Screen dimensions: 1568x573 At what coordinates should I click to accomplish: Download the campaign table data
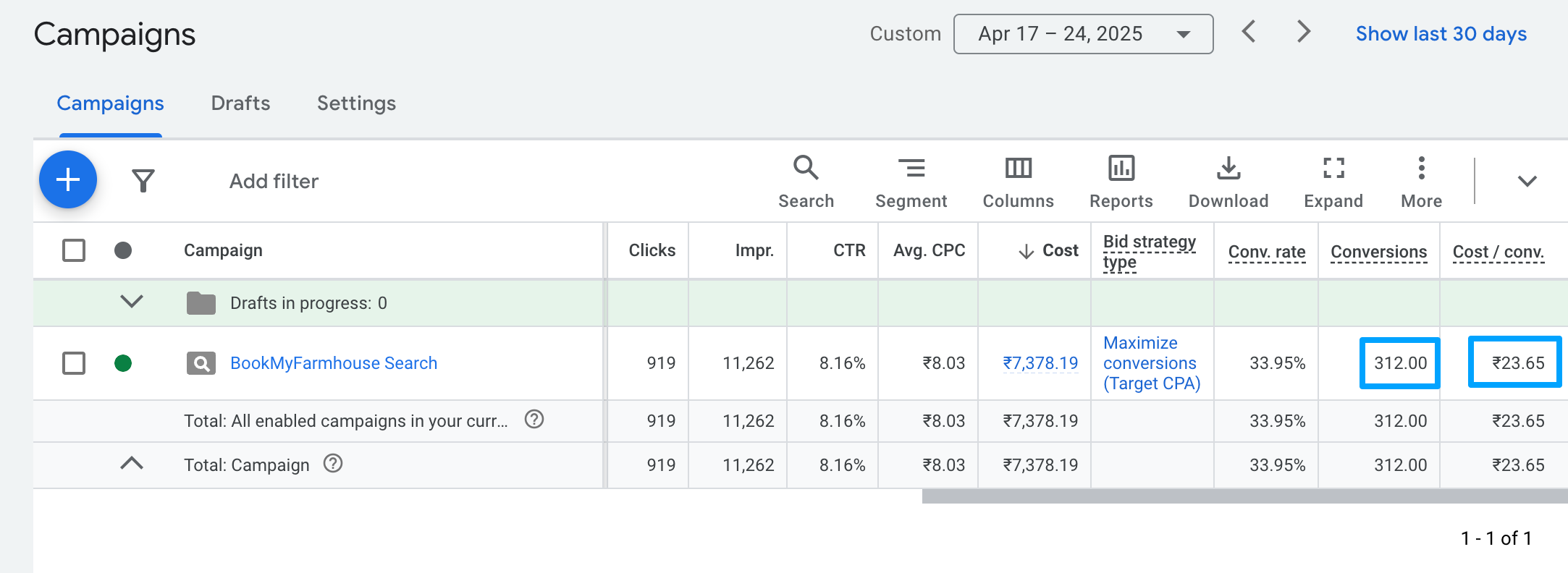coord(1228,181)
